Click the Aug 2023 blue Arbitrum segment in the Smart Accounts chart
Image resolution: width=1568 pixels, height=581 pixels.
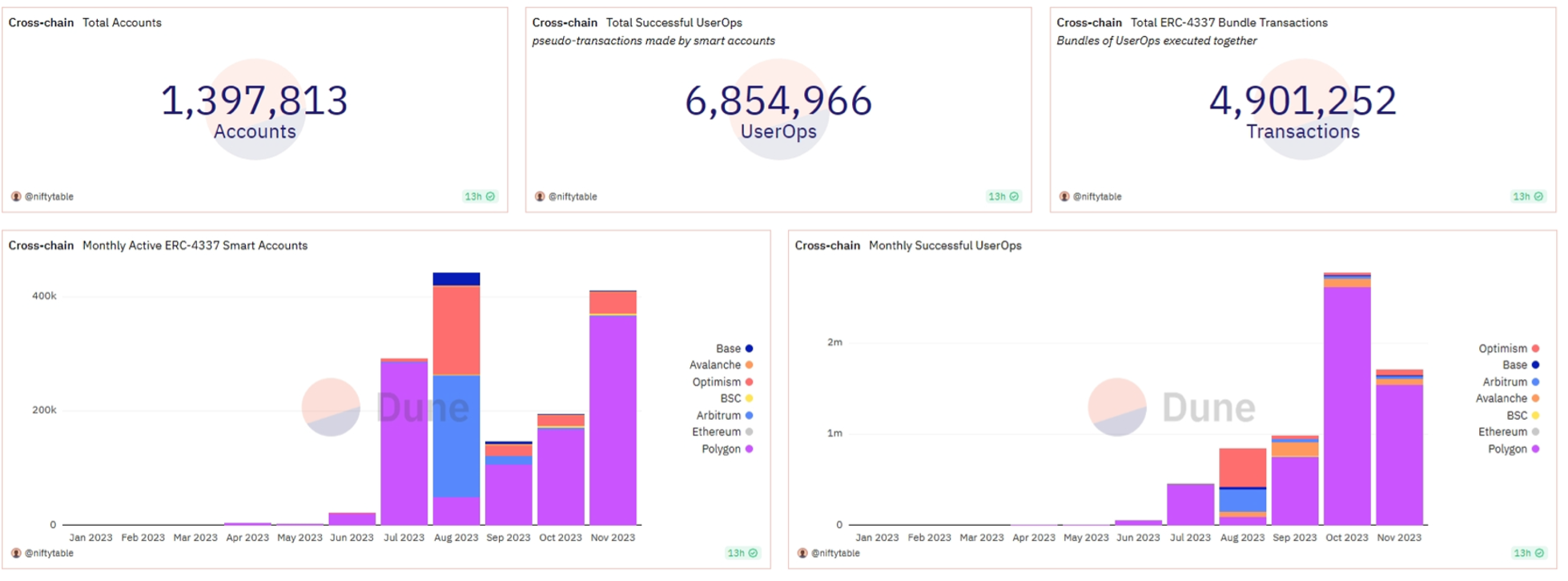click(456, 435)
